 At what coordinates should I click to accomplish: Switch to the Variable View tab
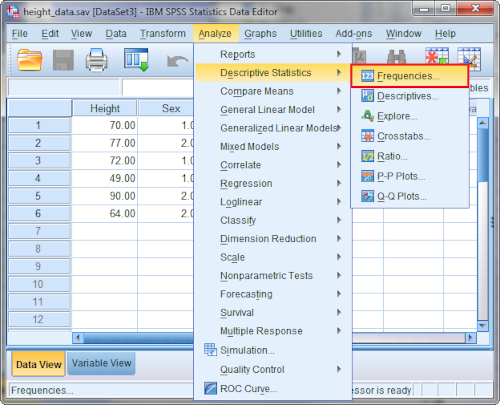pyautogui.click(x=101, y=363)
